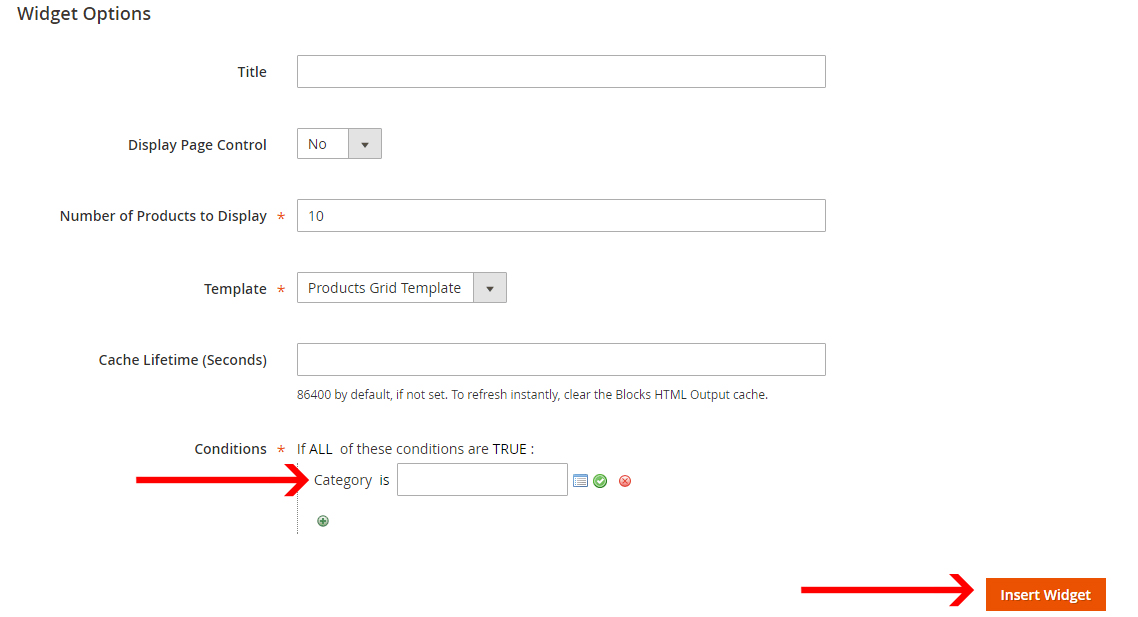Select the category chooser list icon
Image resolution: width=1138 pixels, height=617 pixels.
click(x=581, y=481)
